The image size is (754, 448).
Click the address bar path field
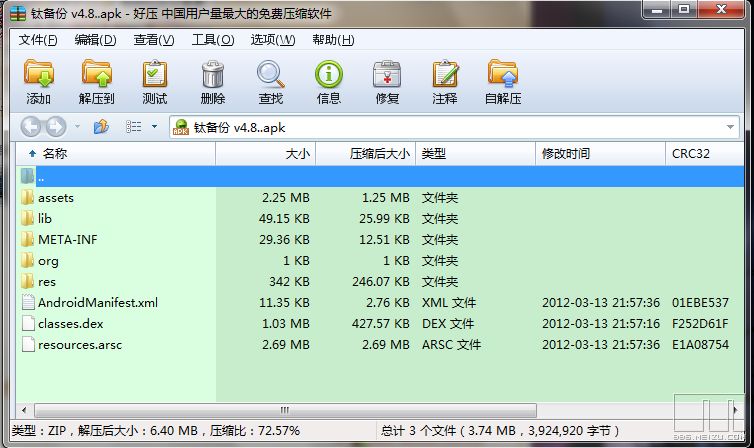[x=454, y=127]
